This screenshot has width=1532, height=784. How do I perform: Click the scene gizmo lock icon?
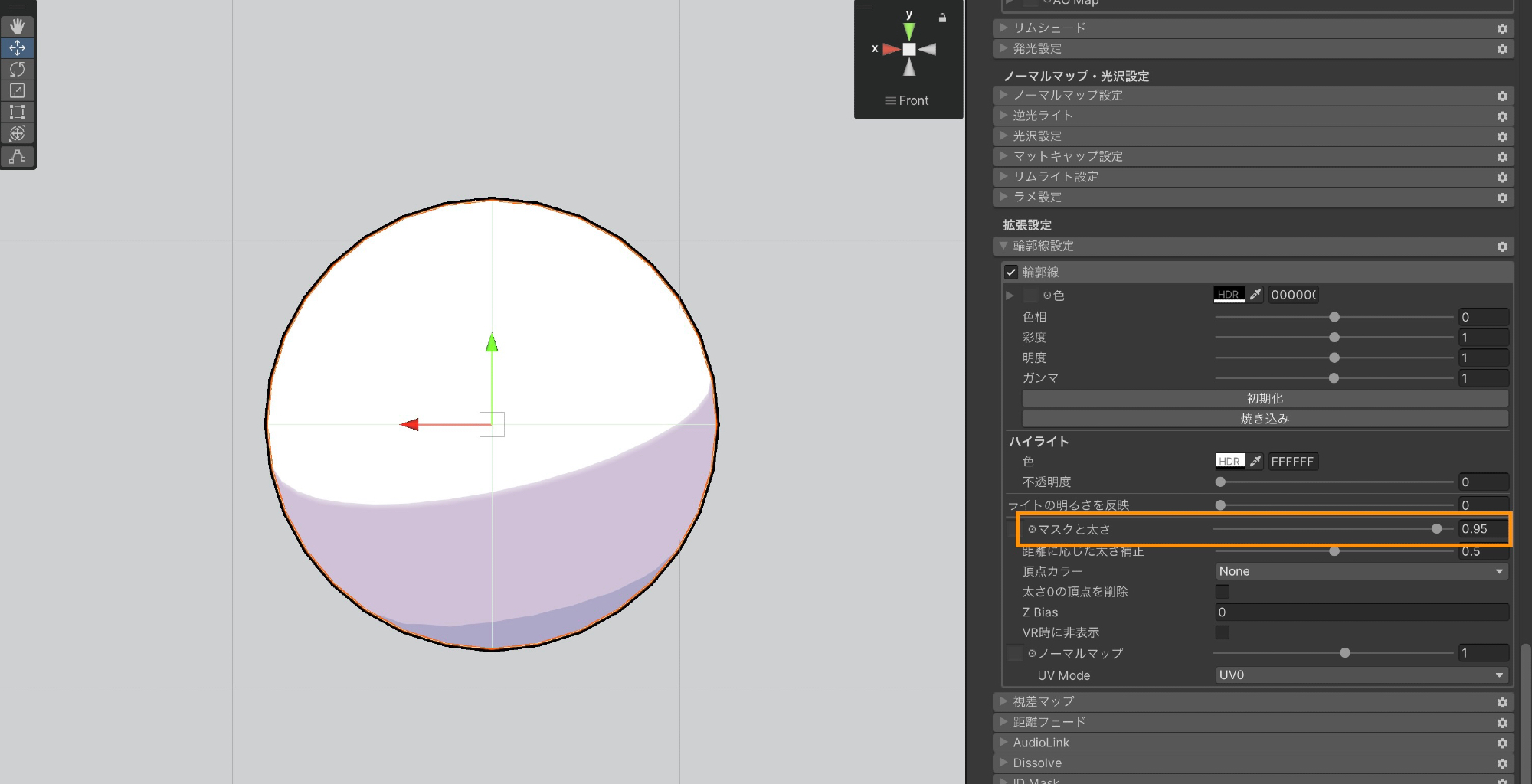(942, 18)
